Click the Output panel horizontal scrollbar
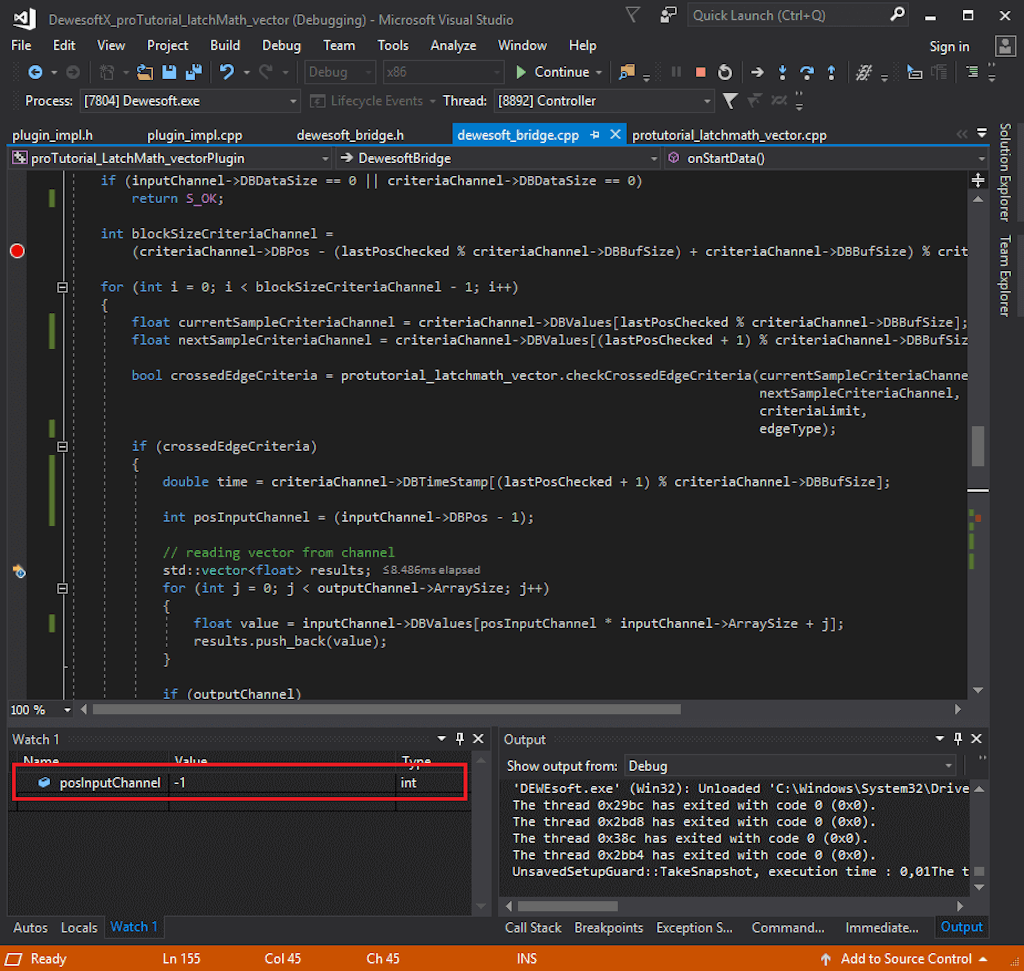The image size is (1024, 971). 568,906
